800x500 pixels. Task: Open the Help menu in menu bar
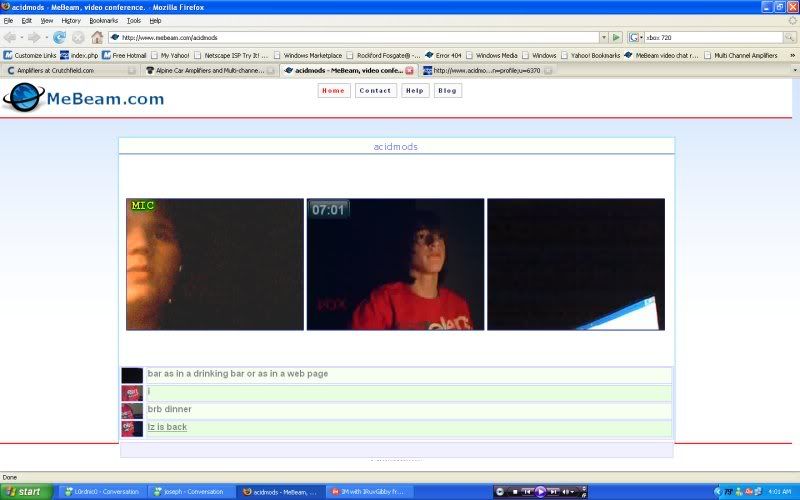coord(155,21)
